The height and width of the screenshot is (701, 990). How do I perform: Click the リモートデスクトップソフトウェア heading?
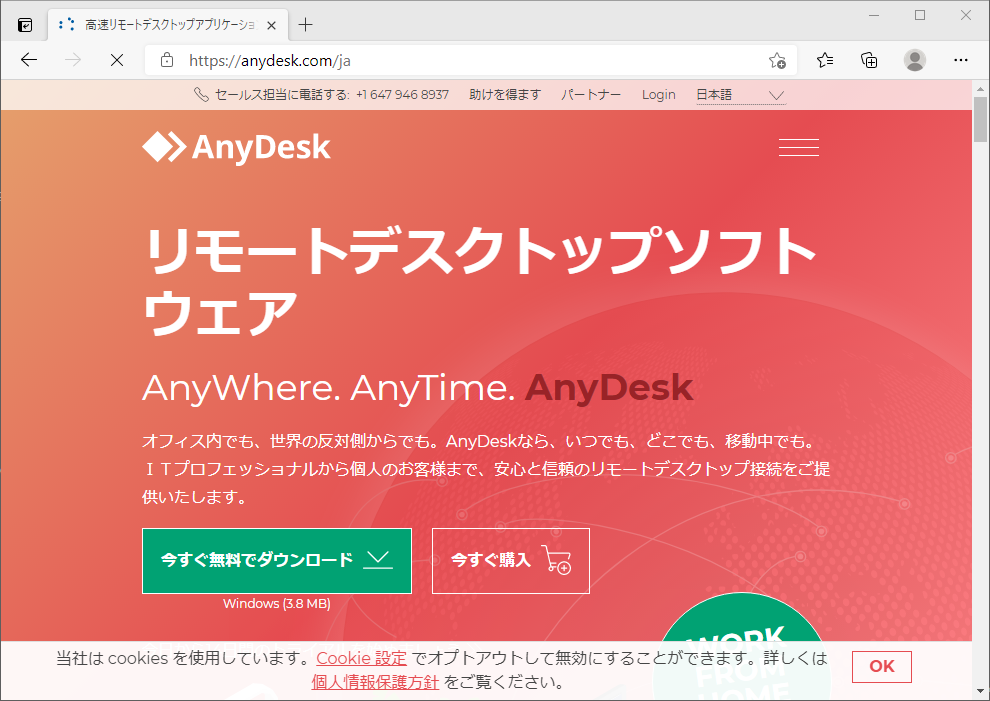pyautogui.click(x=480, y=281)
